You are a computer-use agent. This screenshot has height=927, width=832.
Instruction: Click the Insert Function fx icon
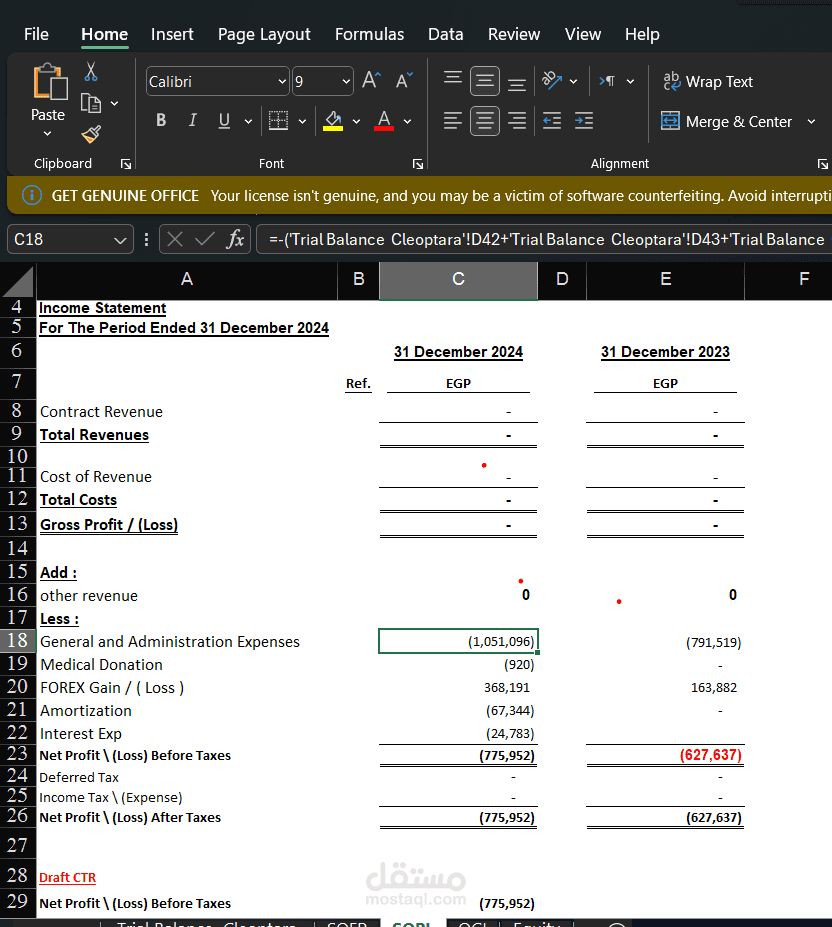point(235,239)
